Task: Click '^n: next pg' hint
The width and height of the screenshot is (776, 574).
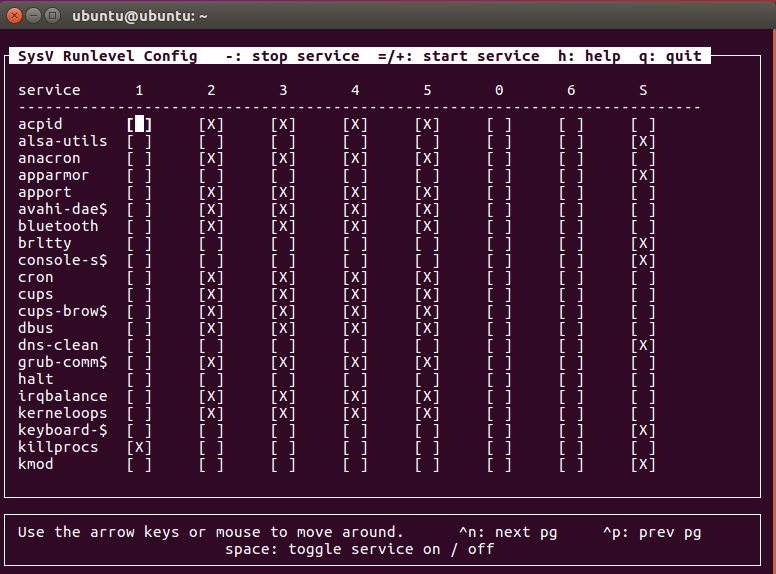Action: [508, 532]
